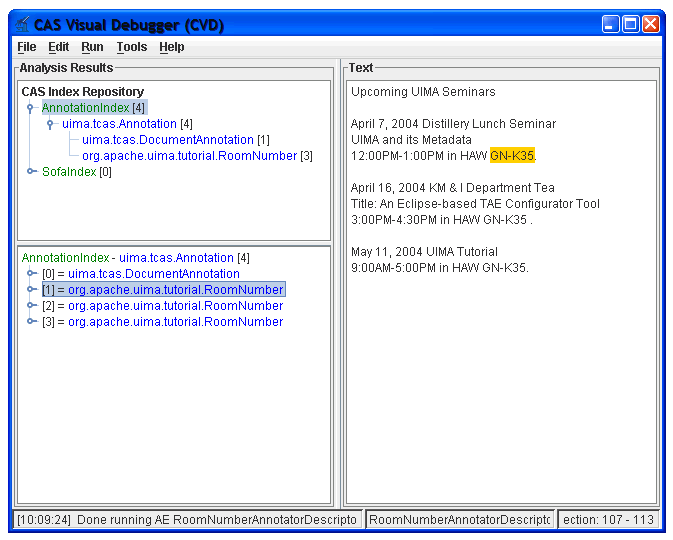Screen dimensions: 673x540
Task: Expand the SofaIndex tree node
Action: [31, 172]
